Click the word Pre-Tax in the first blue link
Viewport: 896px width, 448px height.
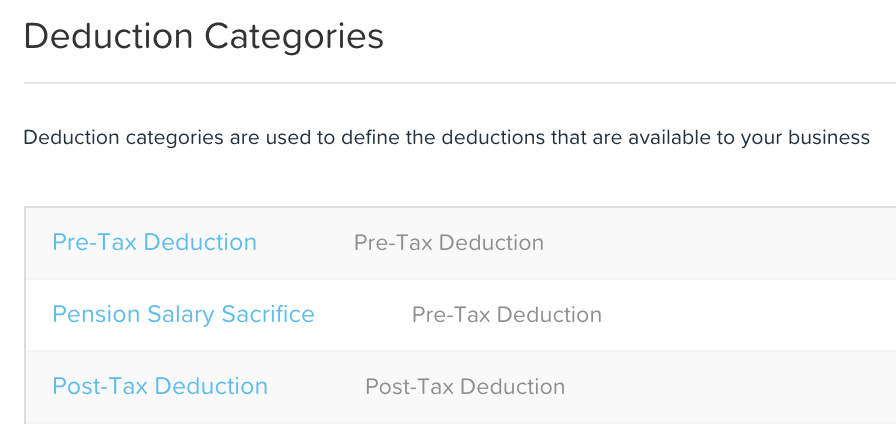point(95,242)
